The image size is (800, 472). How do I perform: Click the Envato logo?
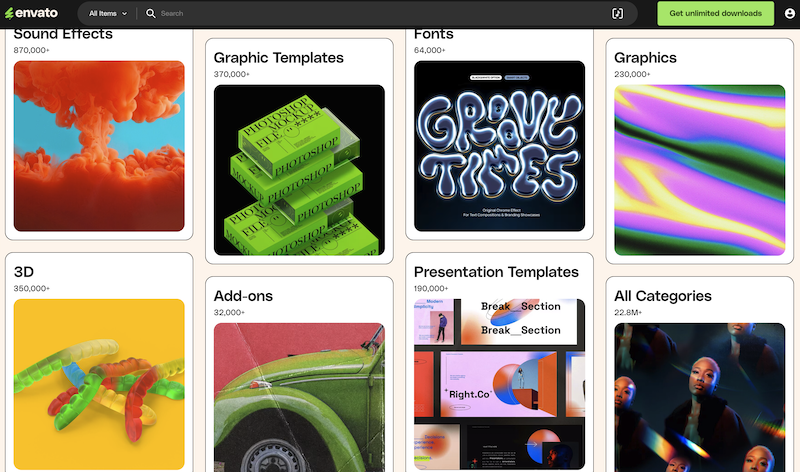[x=32, y=14]
